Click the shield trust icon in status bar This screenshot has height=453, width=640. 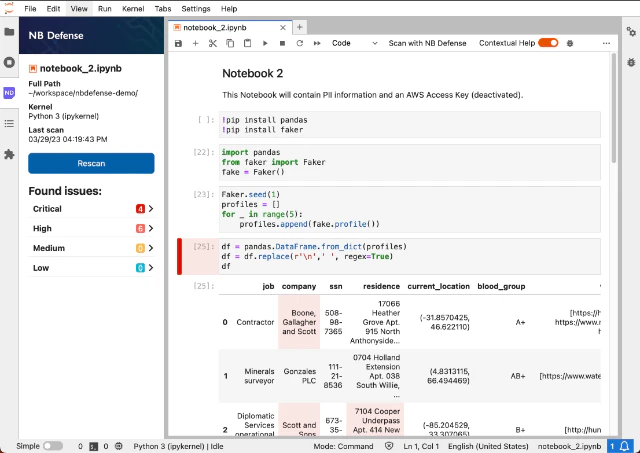click(389, 446)
